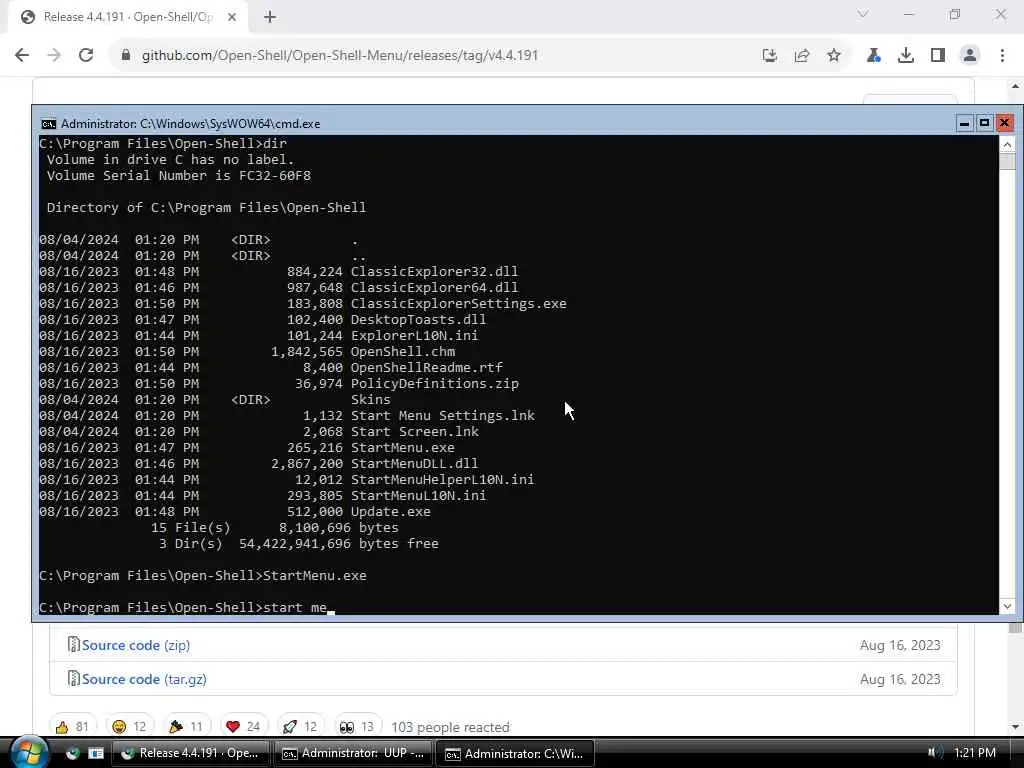This screenshot has width=1024, height=768.
Task: Open the tab search chevron
Action: coord(863,14)
